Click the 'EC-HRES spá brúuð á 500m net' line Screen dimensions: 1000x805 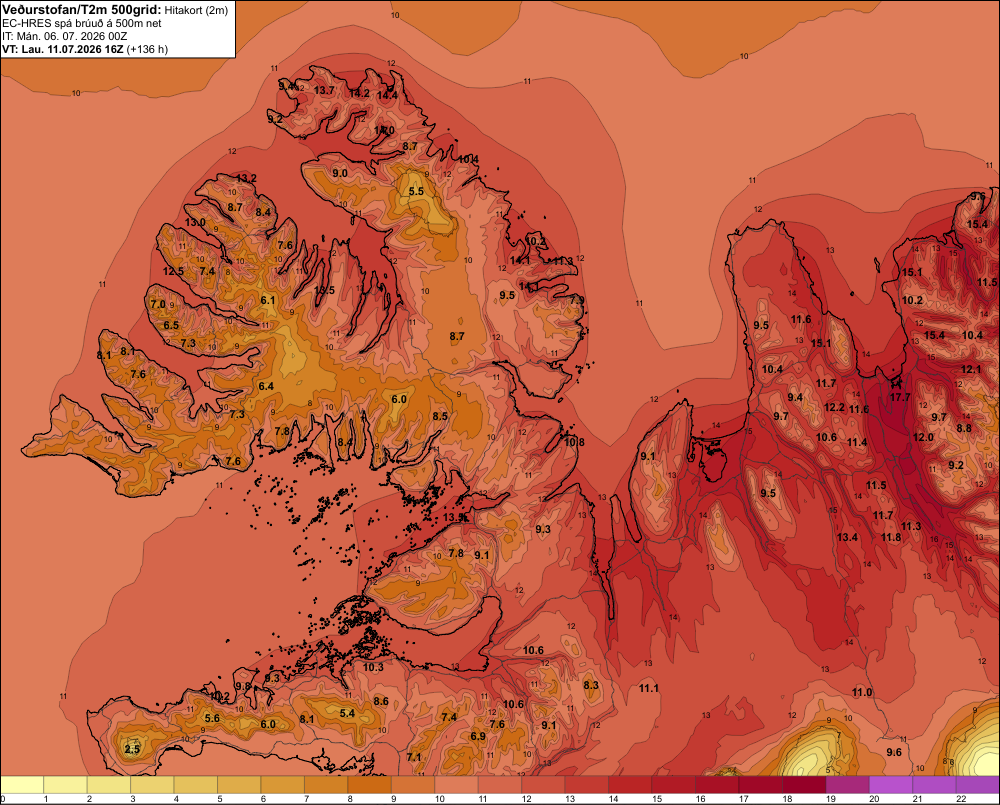point(82,23)
